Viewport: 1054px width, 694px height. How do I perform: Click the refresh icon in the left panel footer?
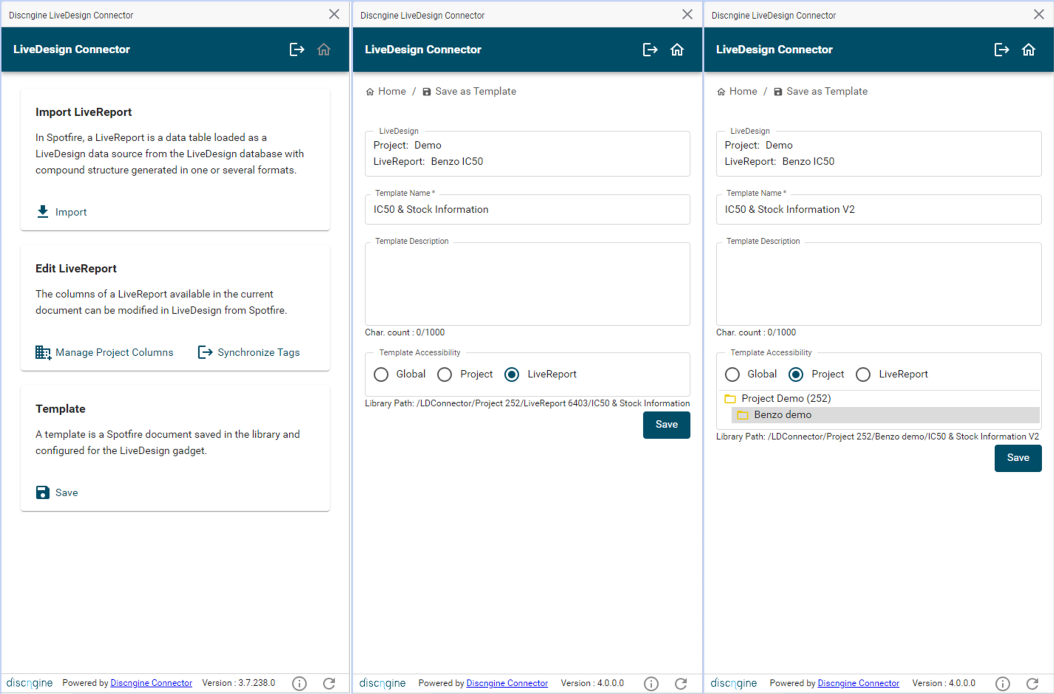[329, 683]
